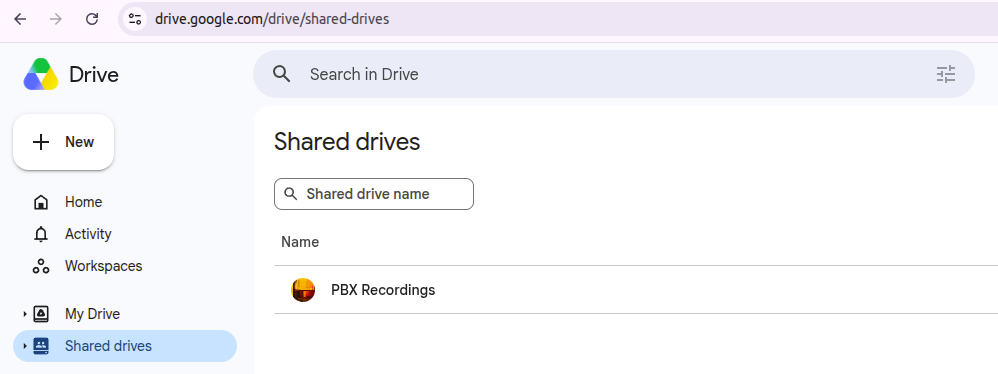This screenshot has height=374, width=998.
Task: Click the Shared drive name filter field
Action: pyautogui.click(x=374, y=194)
